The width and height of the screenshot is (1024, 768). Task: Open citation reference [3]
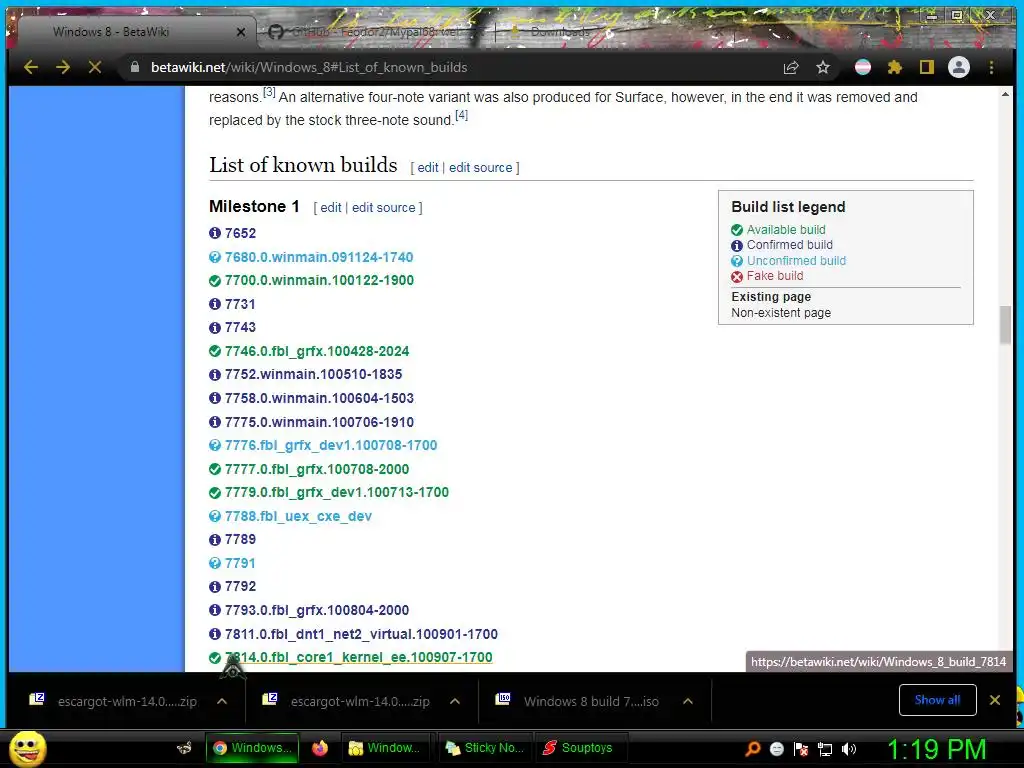tap(269, 92)
